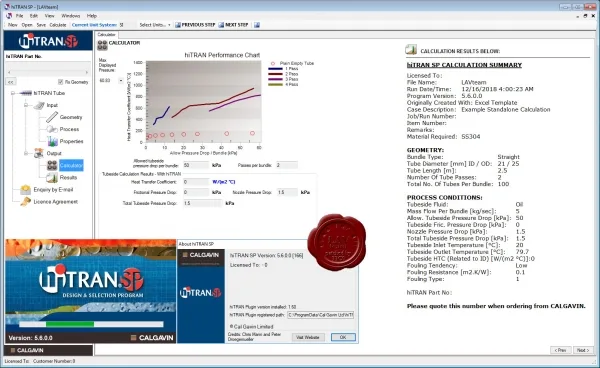Toggle the Fix Geometry checkbox
The image size is (600, 368).
pyautogui.click(x=60, y=82)
